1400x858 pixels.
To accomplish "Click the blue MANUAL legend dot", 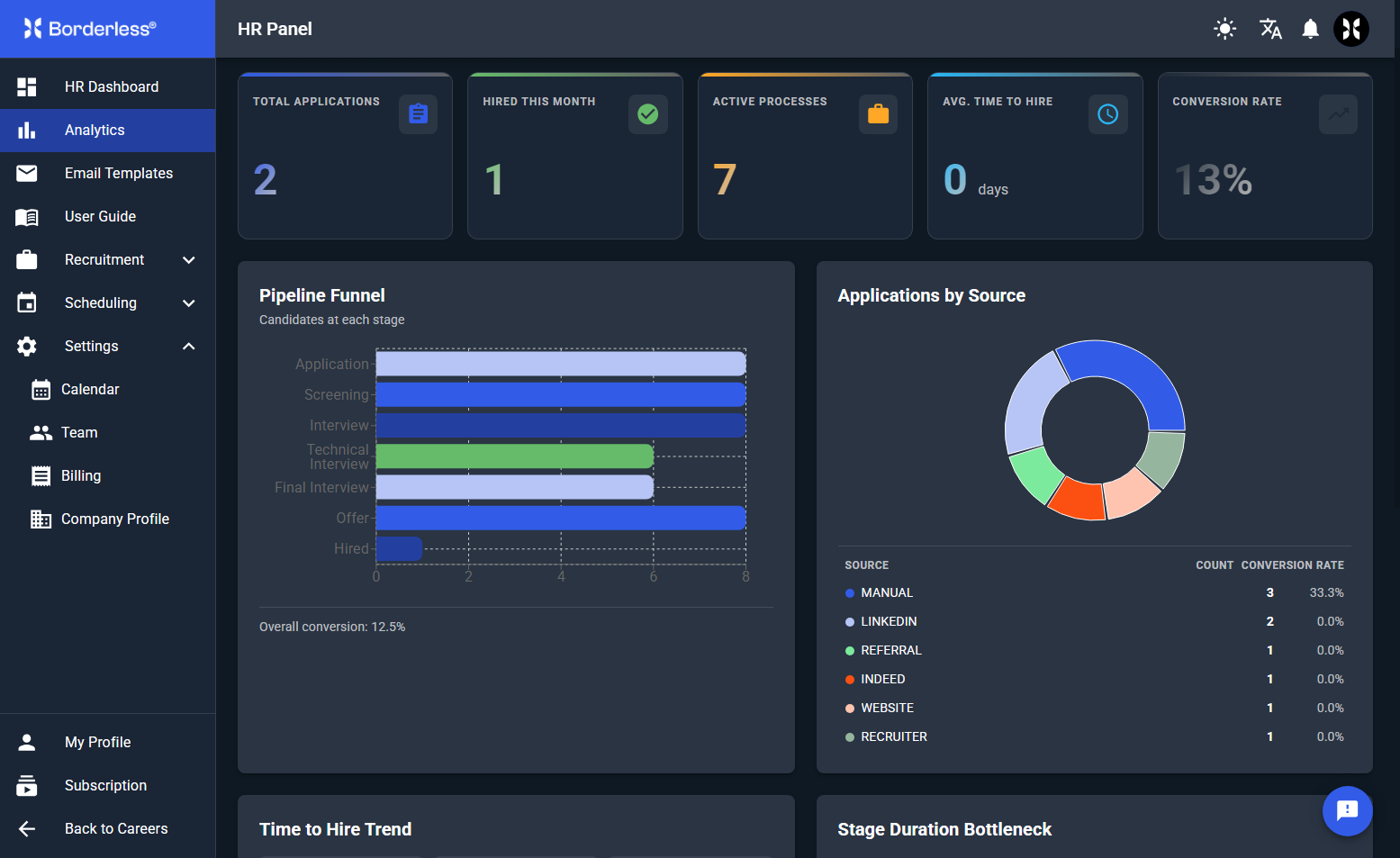I will 850,593.
